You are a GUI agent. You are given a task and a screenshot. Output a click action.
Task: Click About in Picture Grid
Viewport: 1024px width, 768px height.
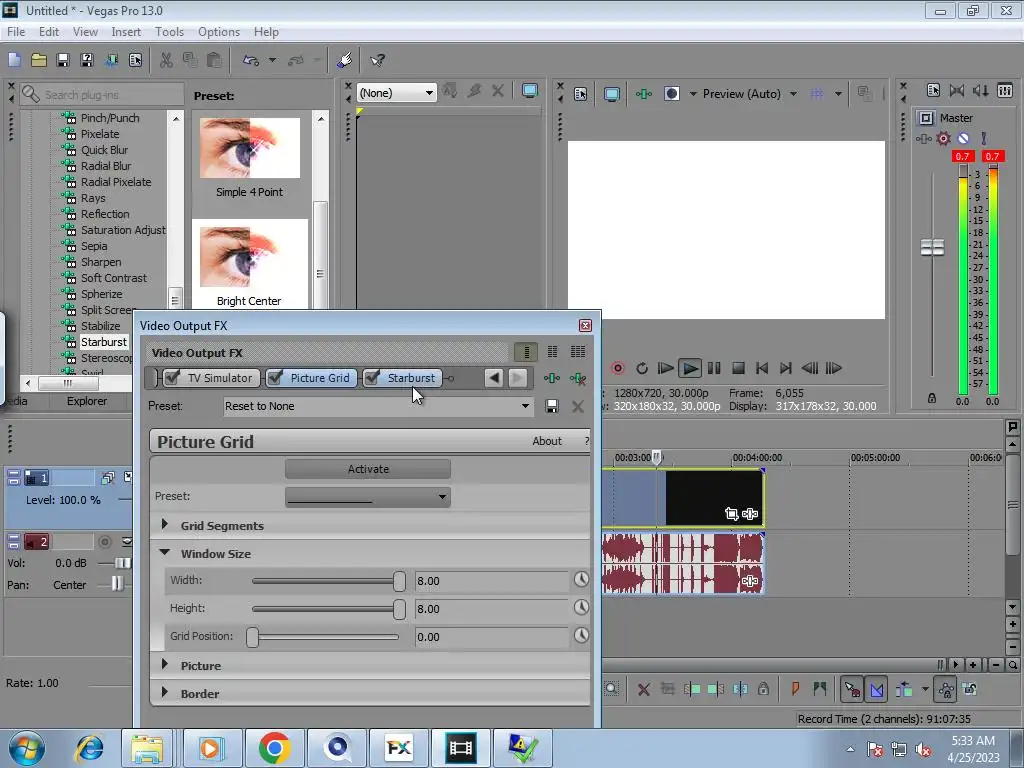[x=547, y=441]
